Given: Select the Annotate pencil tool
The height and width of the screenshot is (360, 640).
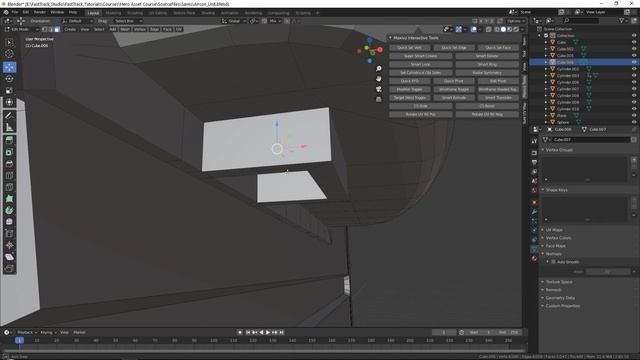Looking at the screenshot, I should [9, 116].
